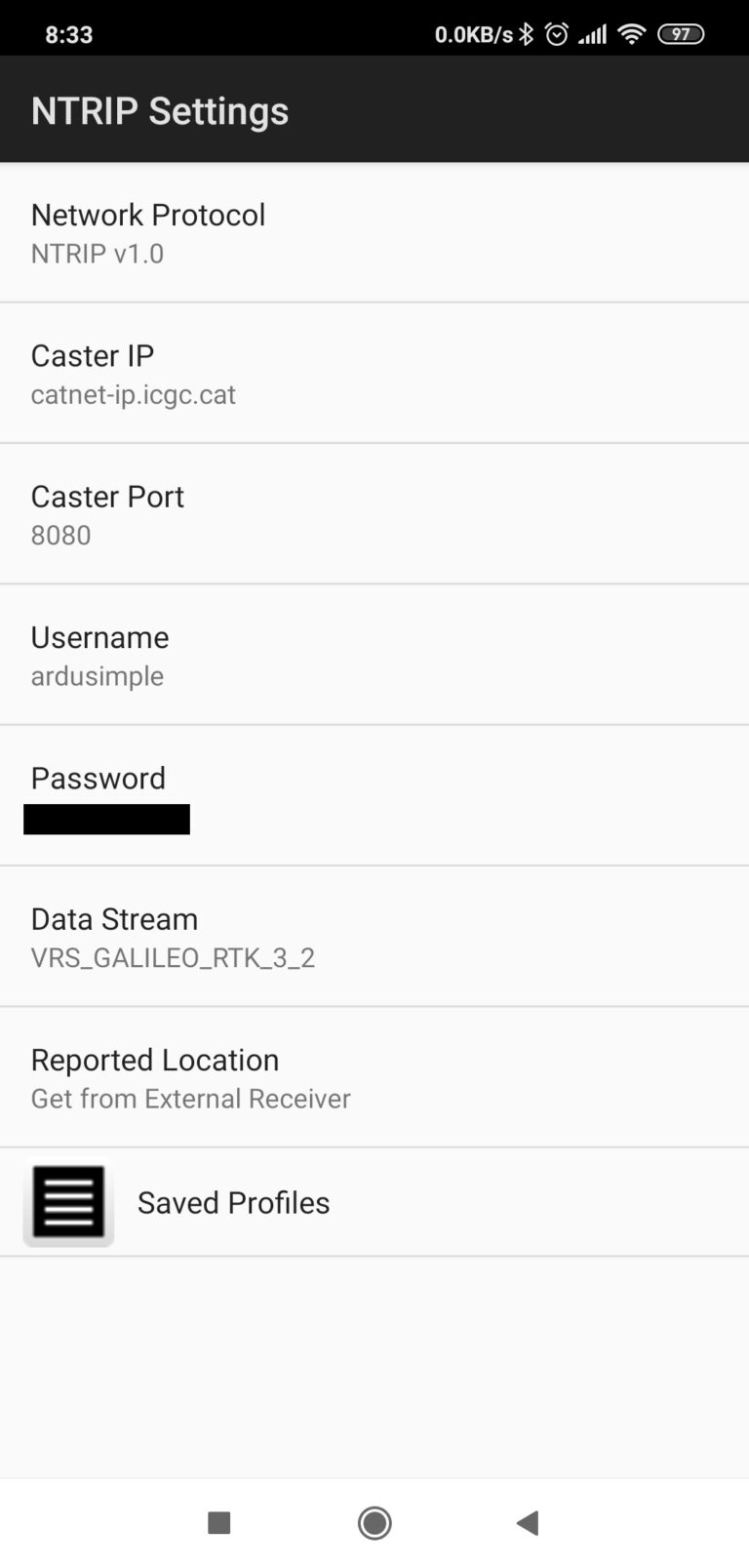749x1568 pixels.
Task: Open the Network Protocol selector
Action: pyautogui.click(x=374, y=231)
